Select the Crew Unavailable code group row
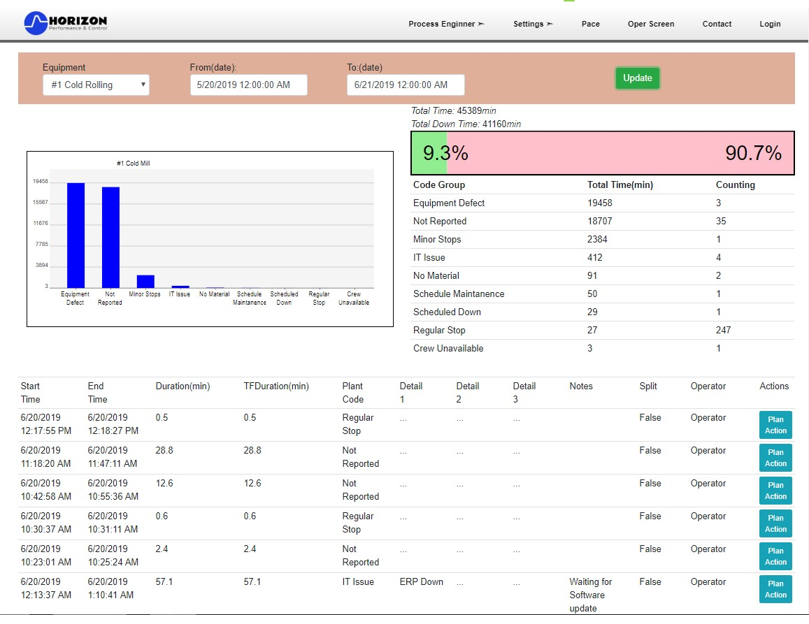The image size is (809, 624). pos(602,348)
